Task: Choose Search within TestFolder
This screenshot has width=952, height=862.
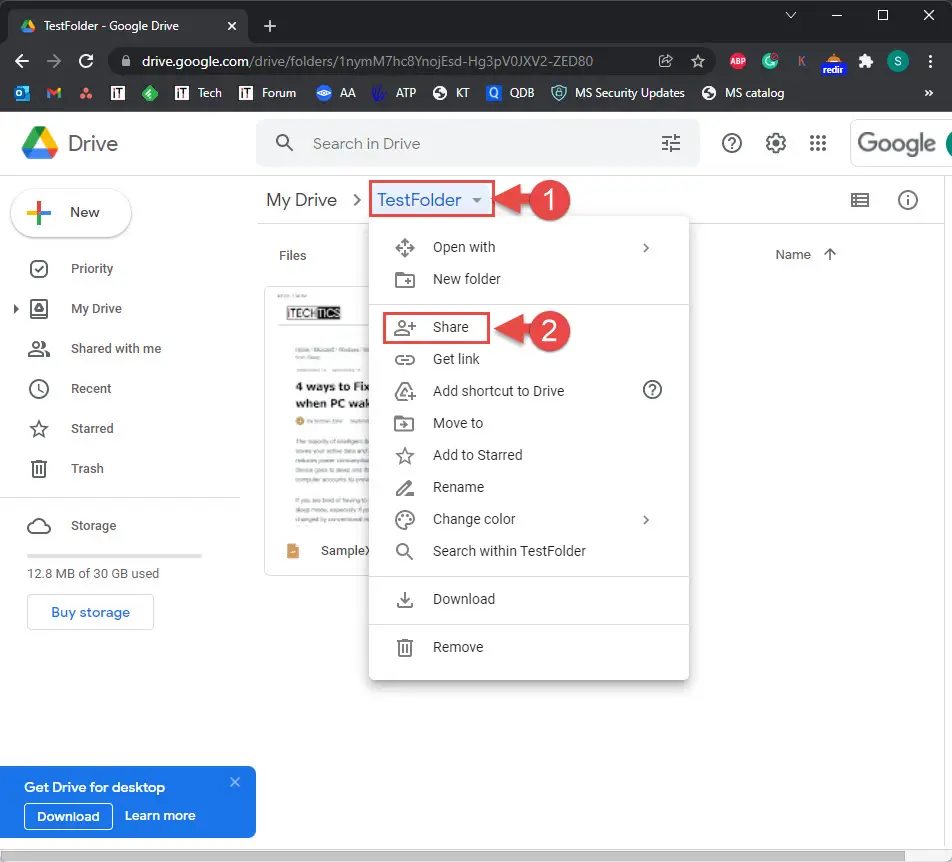Action: 528,551
